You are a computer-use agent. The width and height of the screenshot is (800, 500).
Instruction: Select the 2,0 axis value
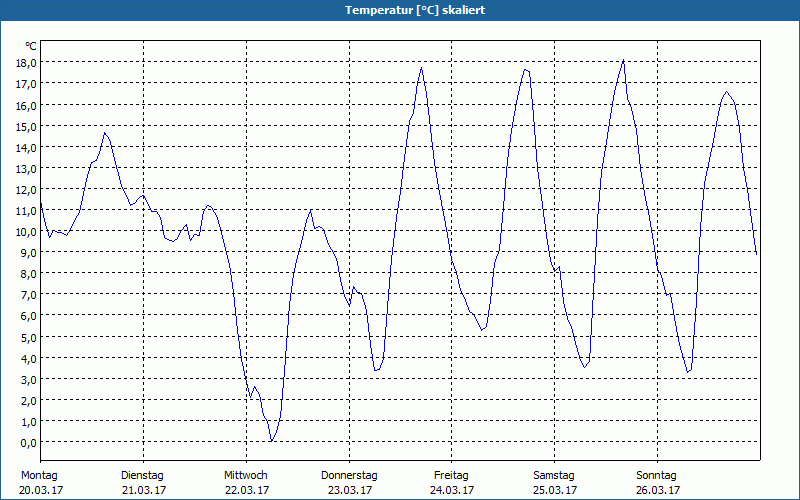point(30,401)
